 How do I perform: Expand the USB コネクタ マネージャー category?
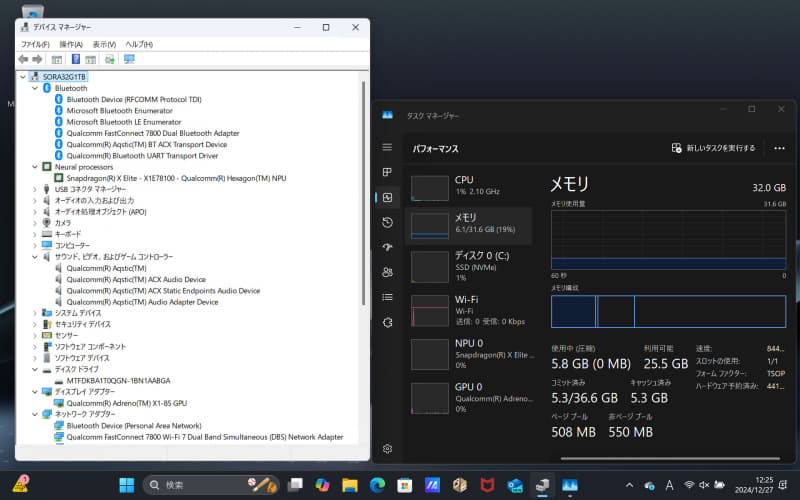coord(35,189)
